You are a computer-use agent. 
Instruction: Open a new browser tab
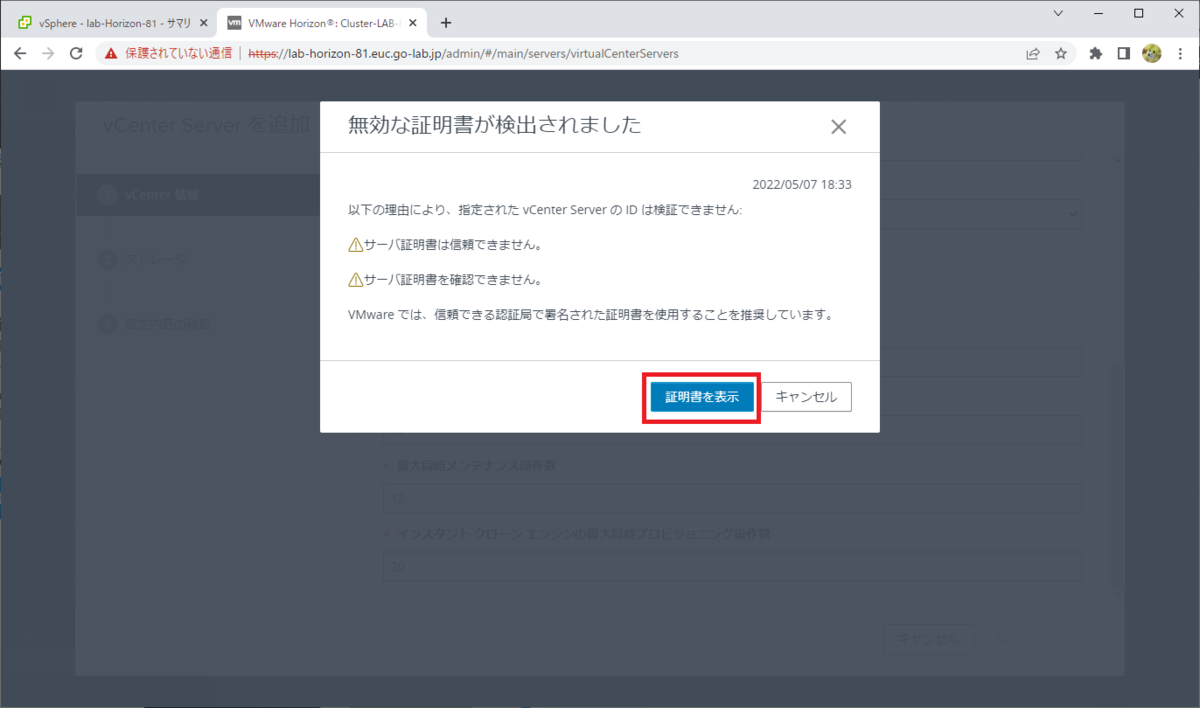[446, 23]
